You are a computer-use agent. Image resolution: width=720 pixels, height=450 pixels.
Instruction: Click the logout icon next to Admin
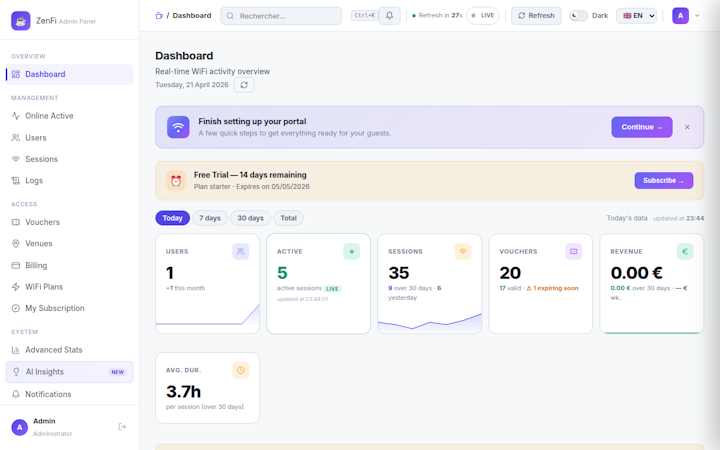(x=122, y=427)
